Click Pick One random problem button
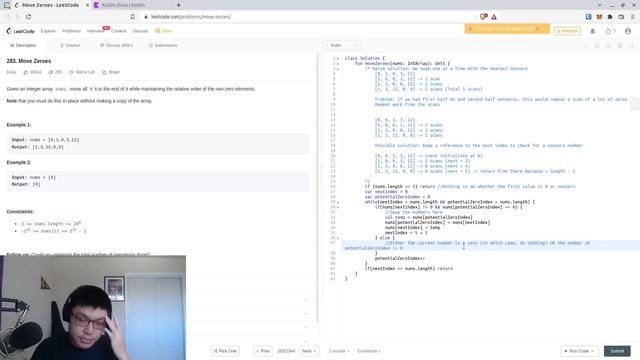This screenshot has width=640, height=360. click(225, 351)
